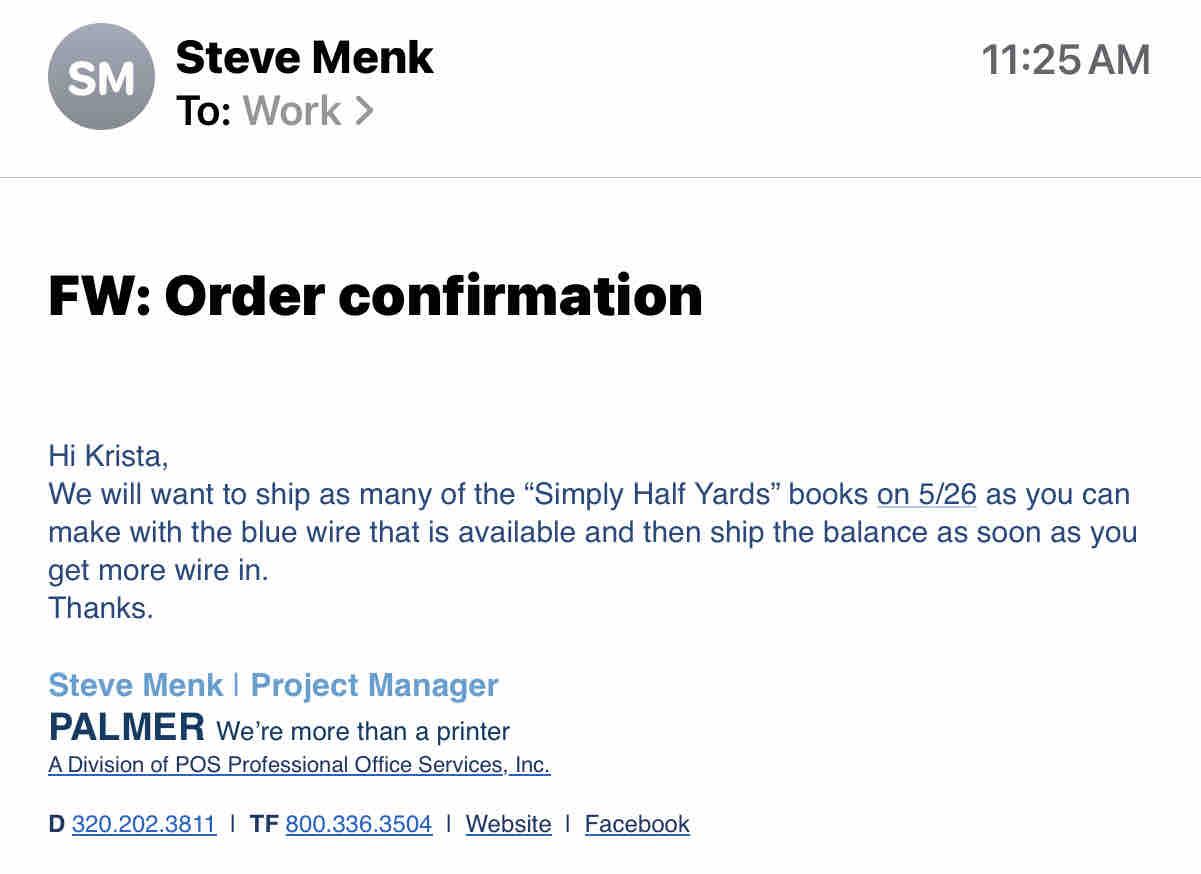Click the 11:25 AM timestamp
Viewport: 1201px width, 874px height.
coord(1065,60)
